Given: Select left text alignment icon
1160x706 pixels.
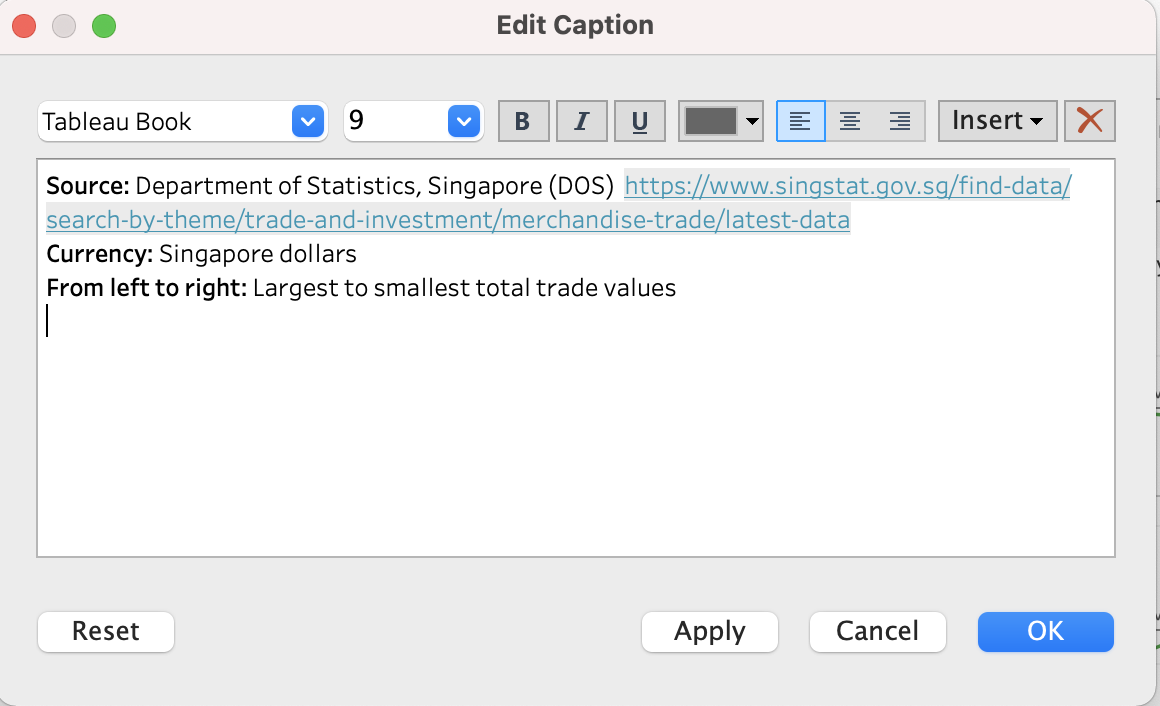Looking at the screenshot, I should point(800,121).
